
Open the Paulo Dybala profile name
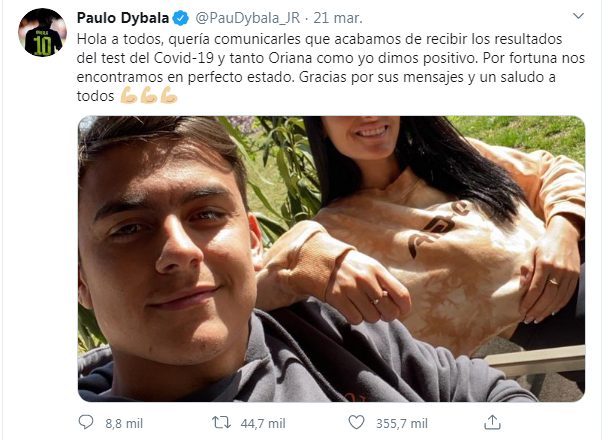click(123, 18)
